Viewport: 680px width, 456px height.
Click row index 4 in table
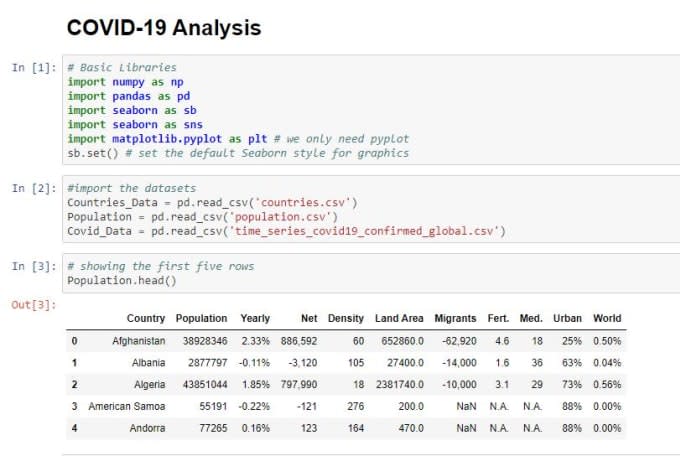pos(75,428)
